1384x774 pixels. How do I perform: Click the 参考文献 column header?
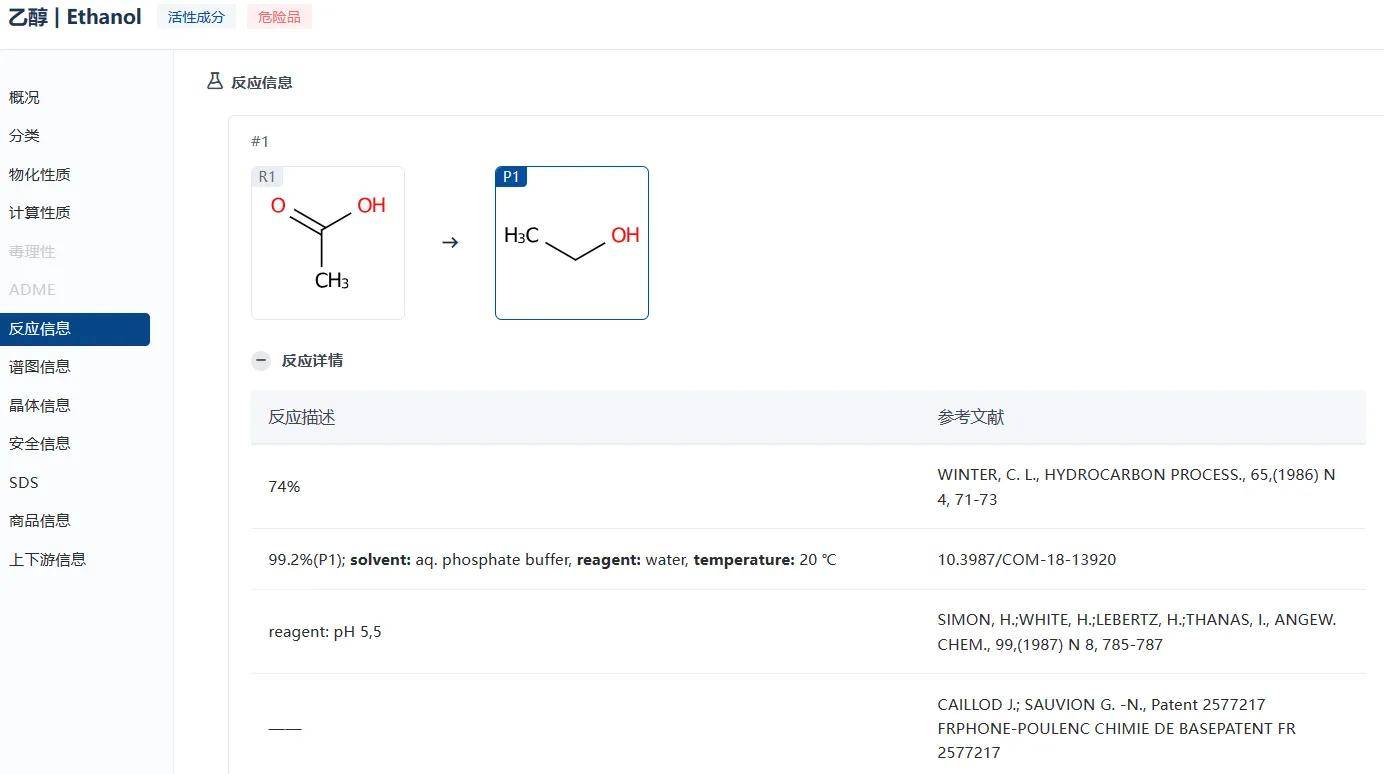pos(970,417)
